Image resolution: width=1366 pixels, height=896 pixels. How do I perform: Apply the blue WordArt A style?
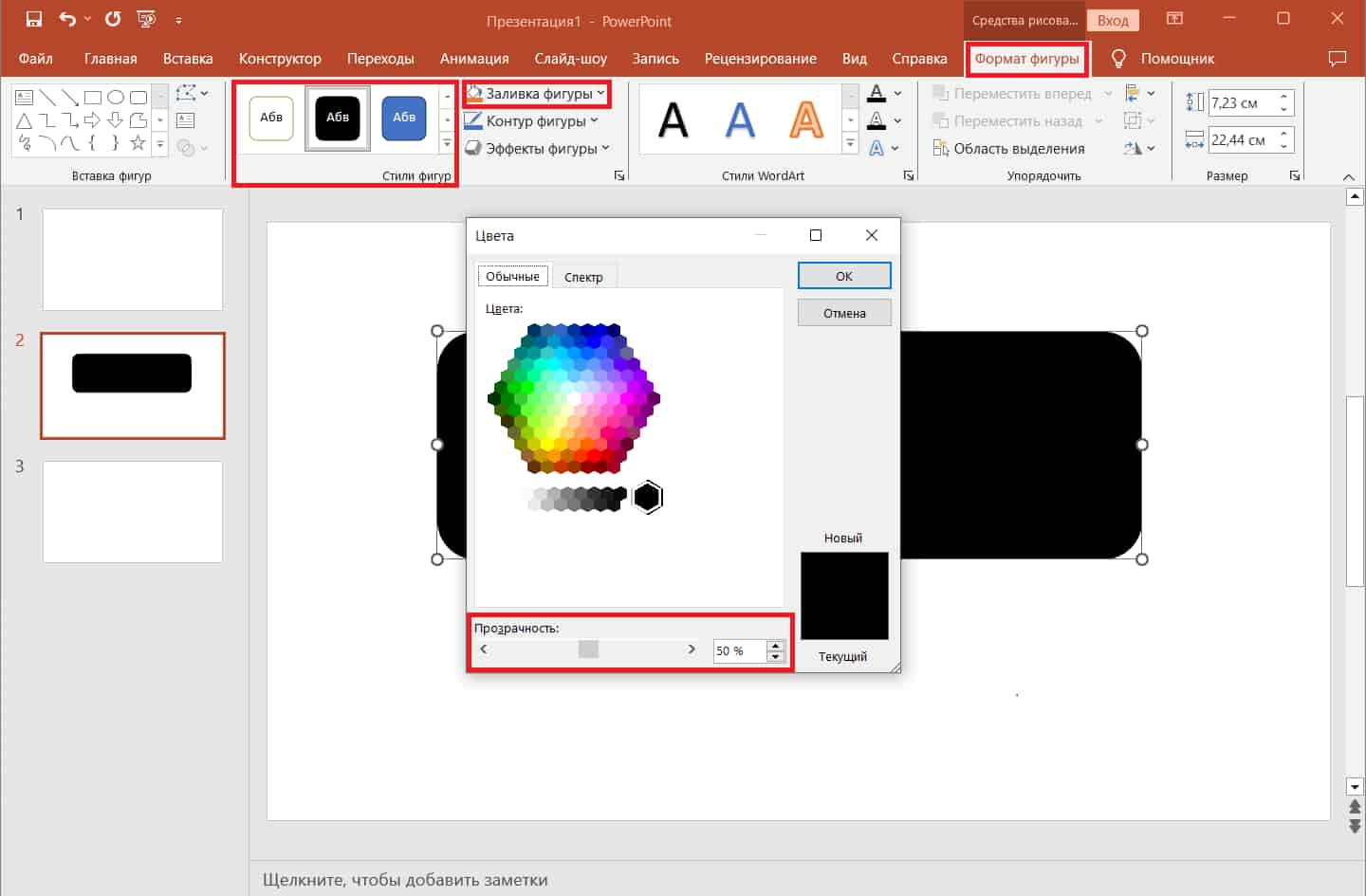click(x=740, y=119)
